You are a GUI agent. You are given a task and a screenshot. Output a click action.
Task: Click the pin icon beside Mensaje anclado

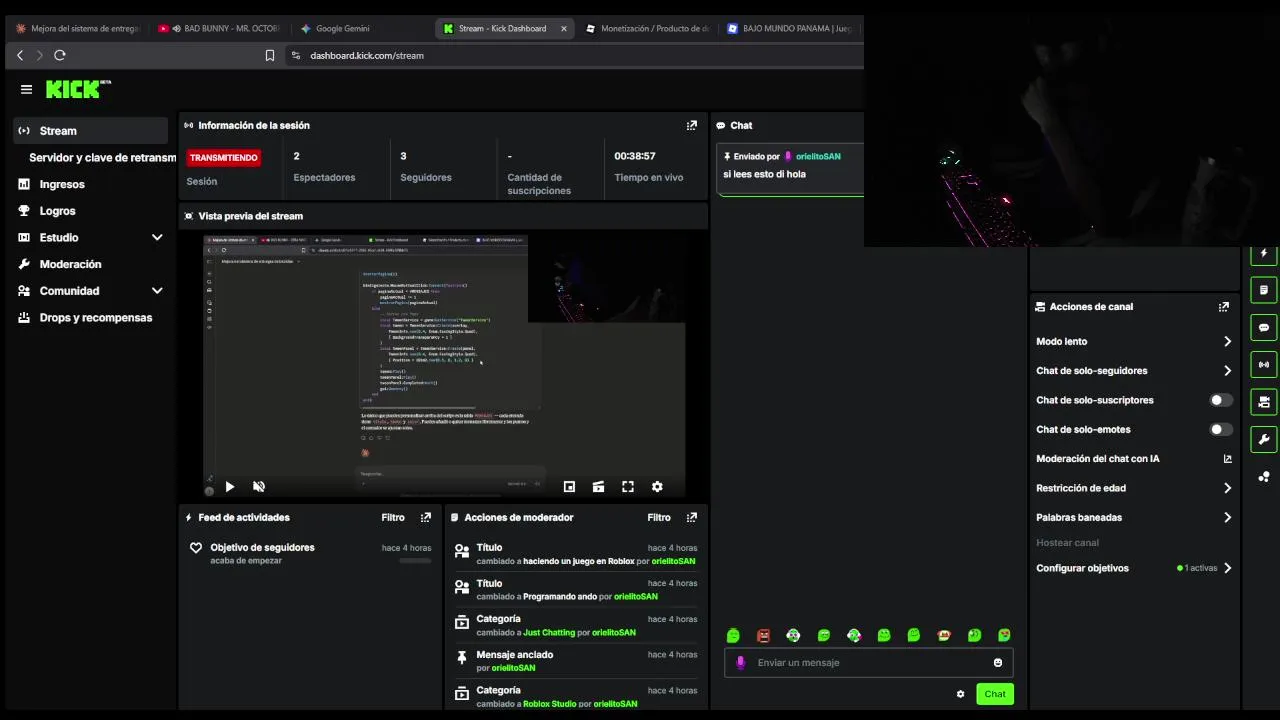(x=461, y=657)
